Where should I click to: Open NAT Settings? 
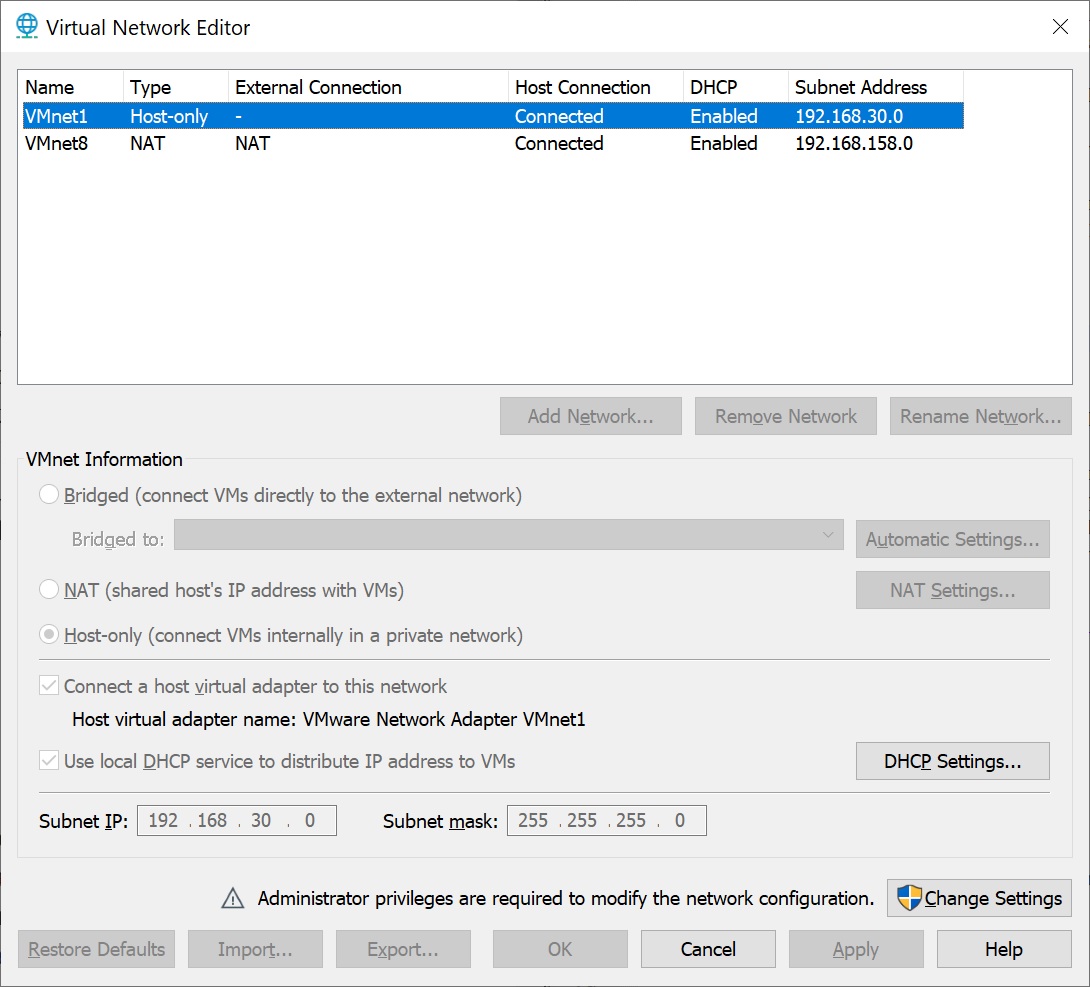point(952,590)
